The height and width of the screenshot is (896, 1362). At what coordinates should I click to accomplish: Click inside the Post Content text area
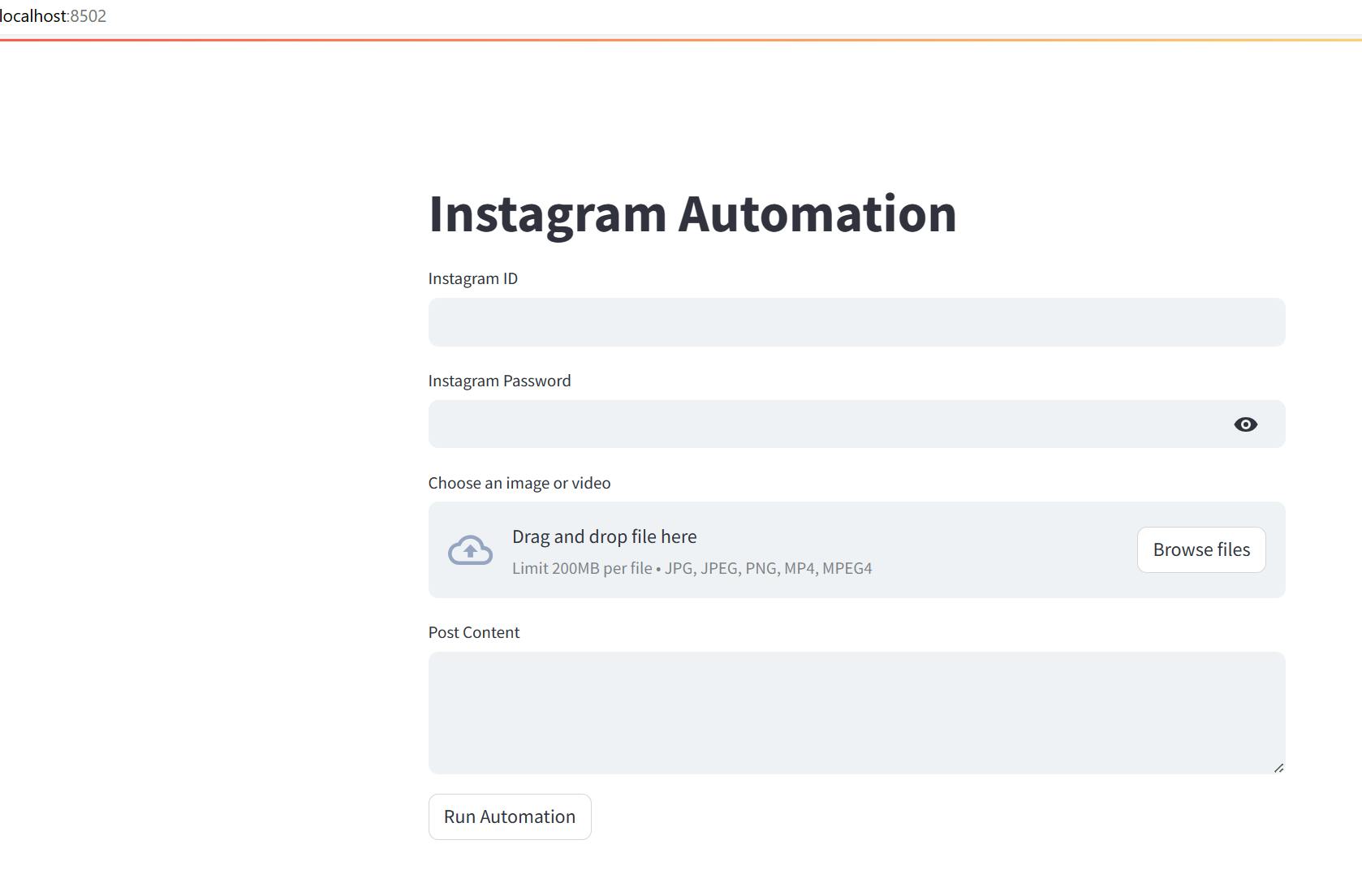point(856,712)
